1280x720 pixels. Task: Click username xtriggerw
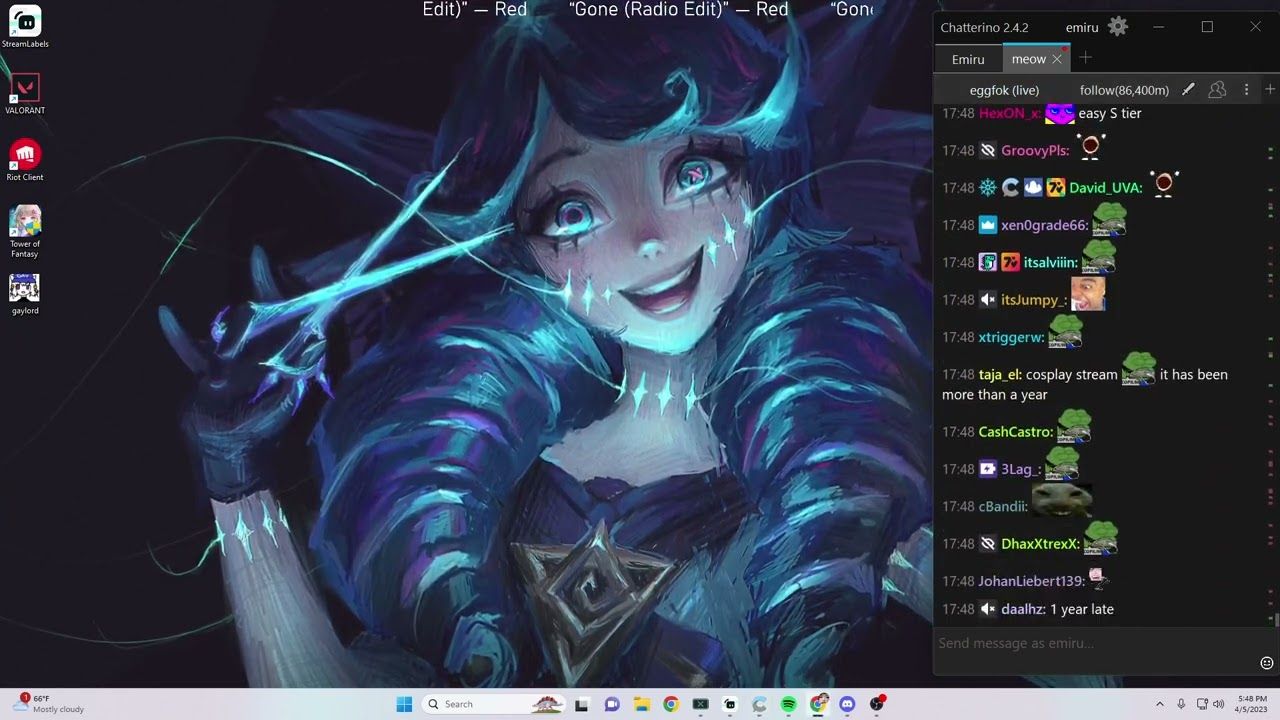pyautogui.click(x=1011, y=337)
